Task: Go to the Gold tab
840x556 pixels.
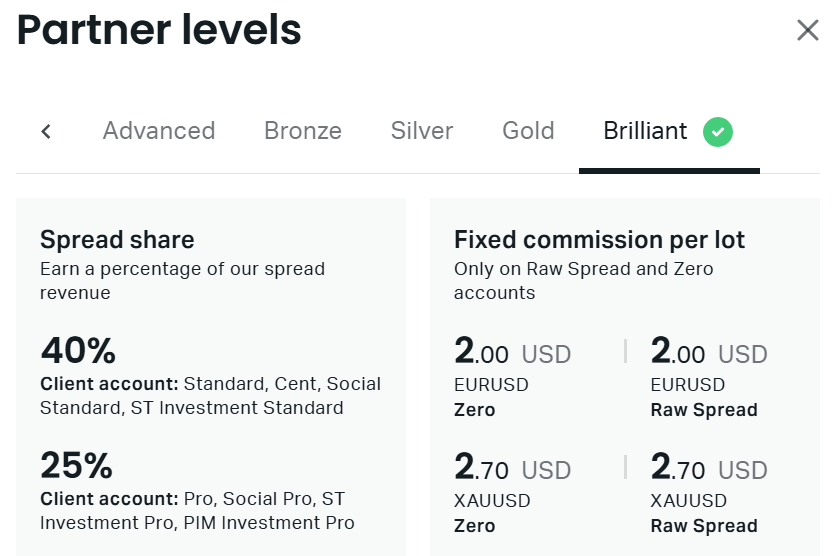Action: tap(528, 131)
